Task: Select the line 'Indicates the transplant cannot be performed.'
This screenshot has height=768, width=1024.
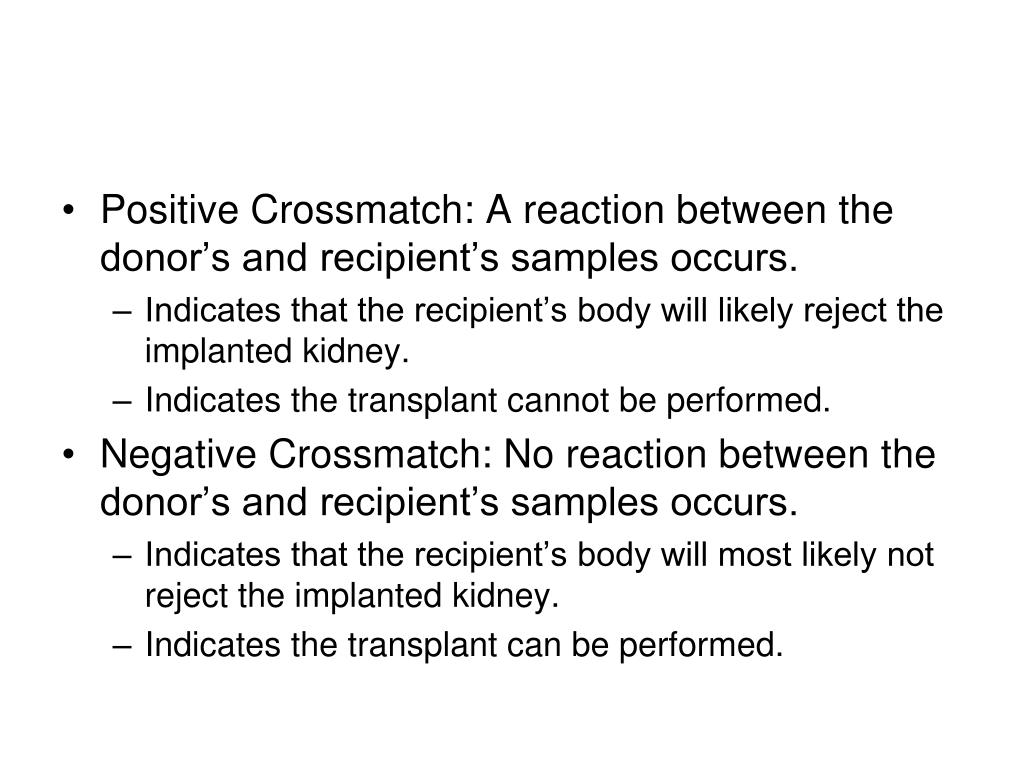Action: coord(488,401)
